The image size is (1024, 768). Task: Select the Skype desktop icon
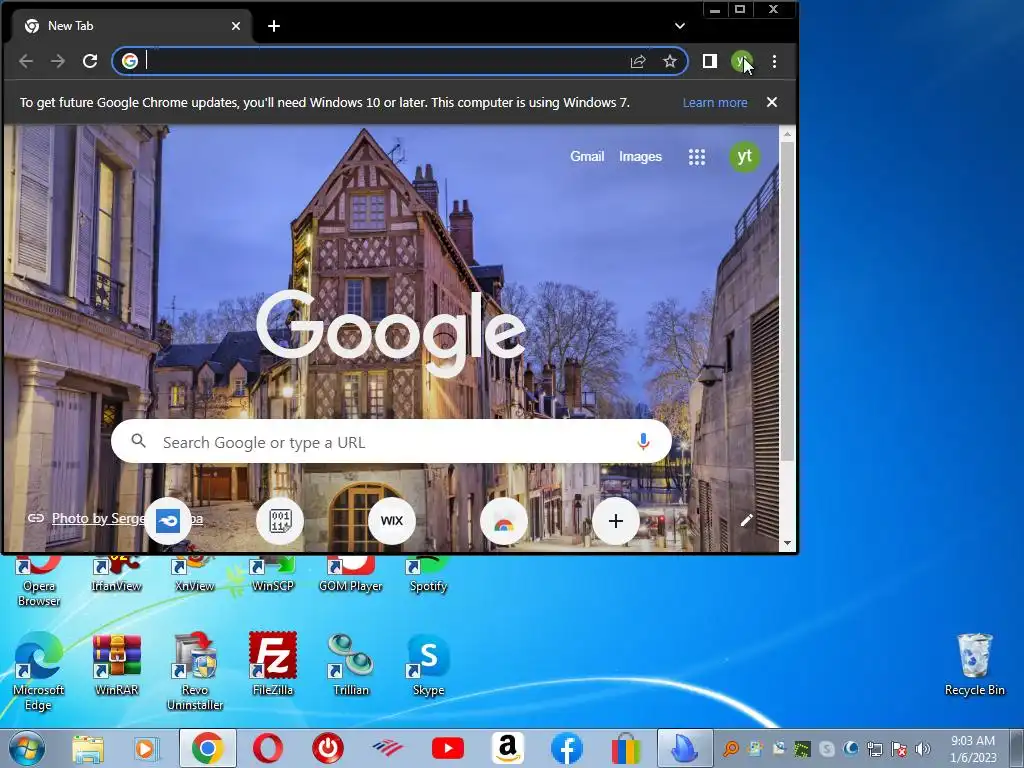(428, 664)
